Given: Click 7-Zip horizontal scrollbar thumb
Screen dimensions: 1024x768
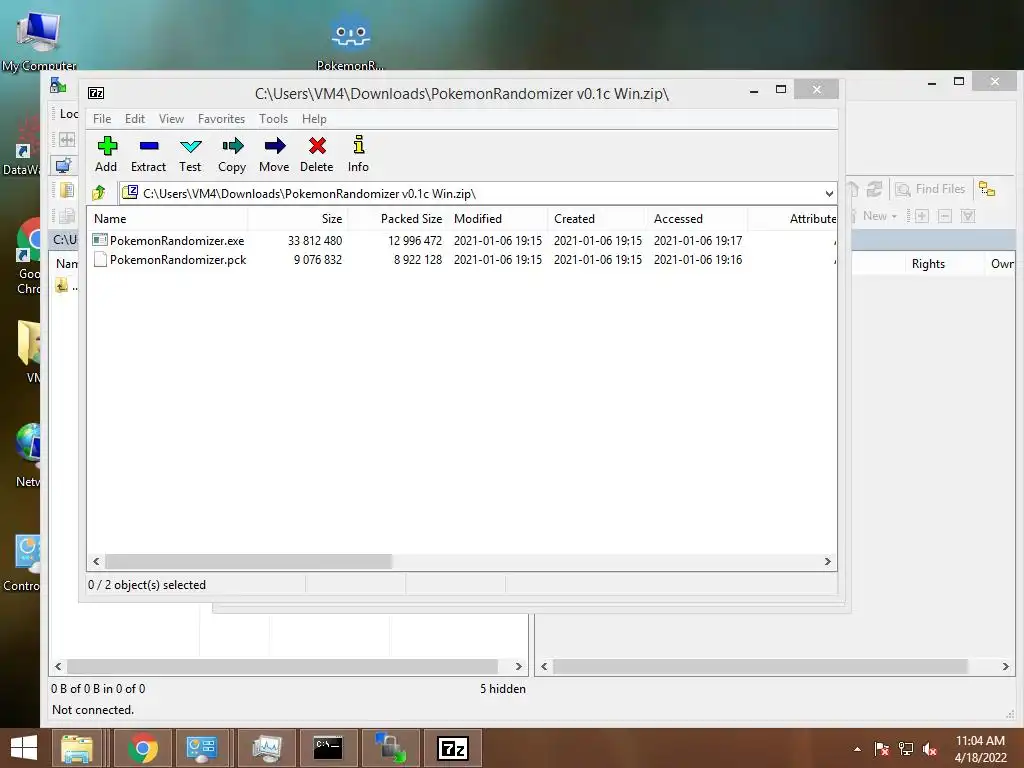Looking at the screenshot, I should pos(248,562).
